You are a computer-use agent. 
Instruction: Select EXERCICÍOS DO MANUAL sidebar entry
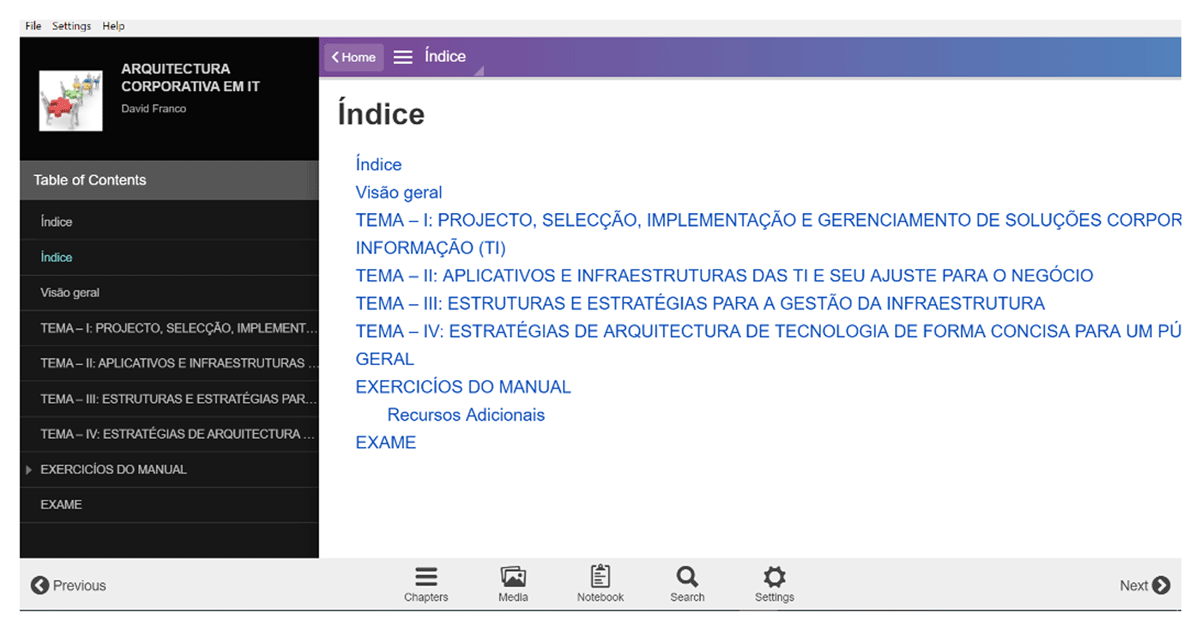pyautogui.click(x=169, y=469)
